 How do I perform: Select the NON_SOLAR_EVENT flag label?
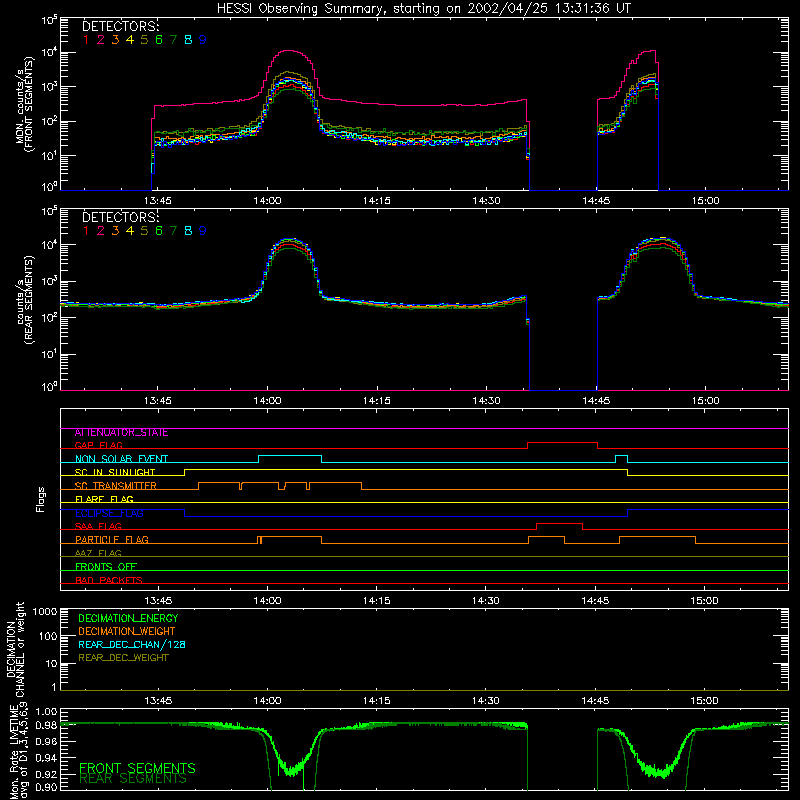[x=121, y=459]
